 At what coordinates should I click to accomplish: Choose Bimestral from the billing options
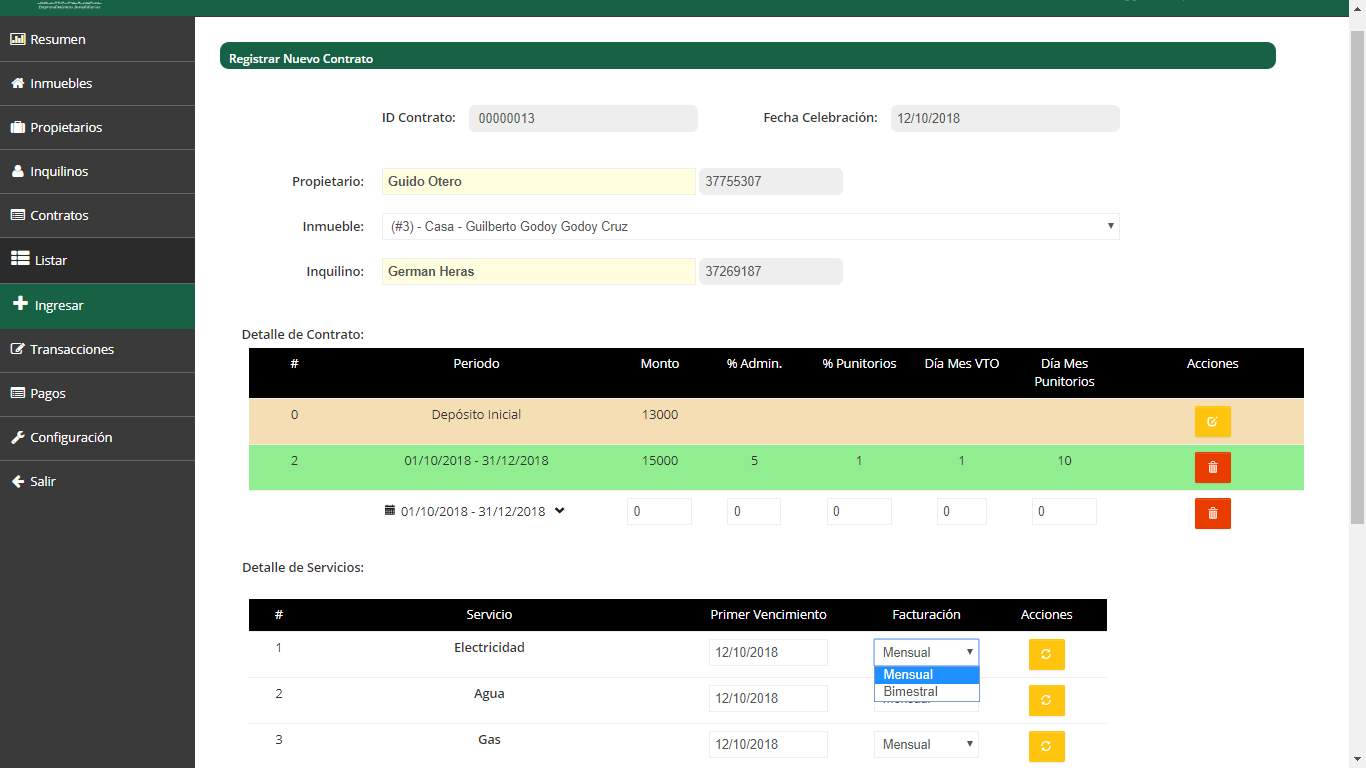click(911, 692)
